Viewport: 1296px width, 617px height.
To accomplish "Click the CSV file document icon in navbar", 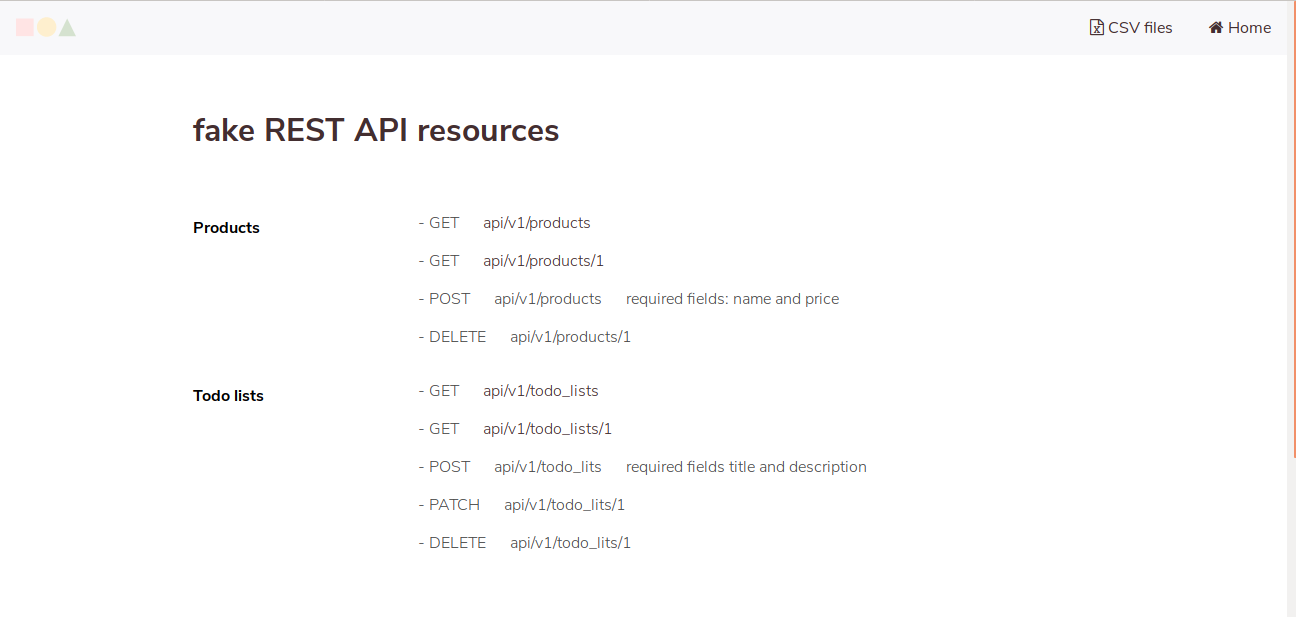I will [x=1096, y=27].
